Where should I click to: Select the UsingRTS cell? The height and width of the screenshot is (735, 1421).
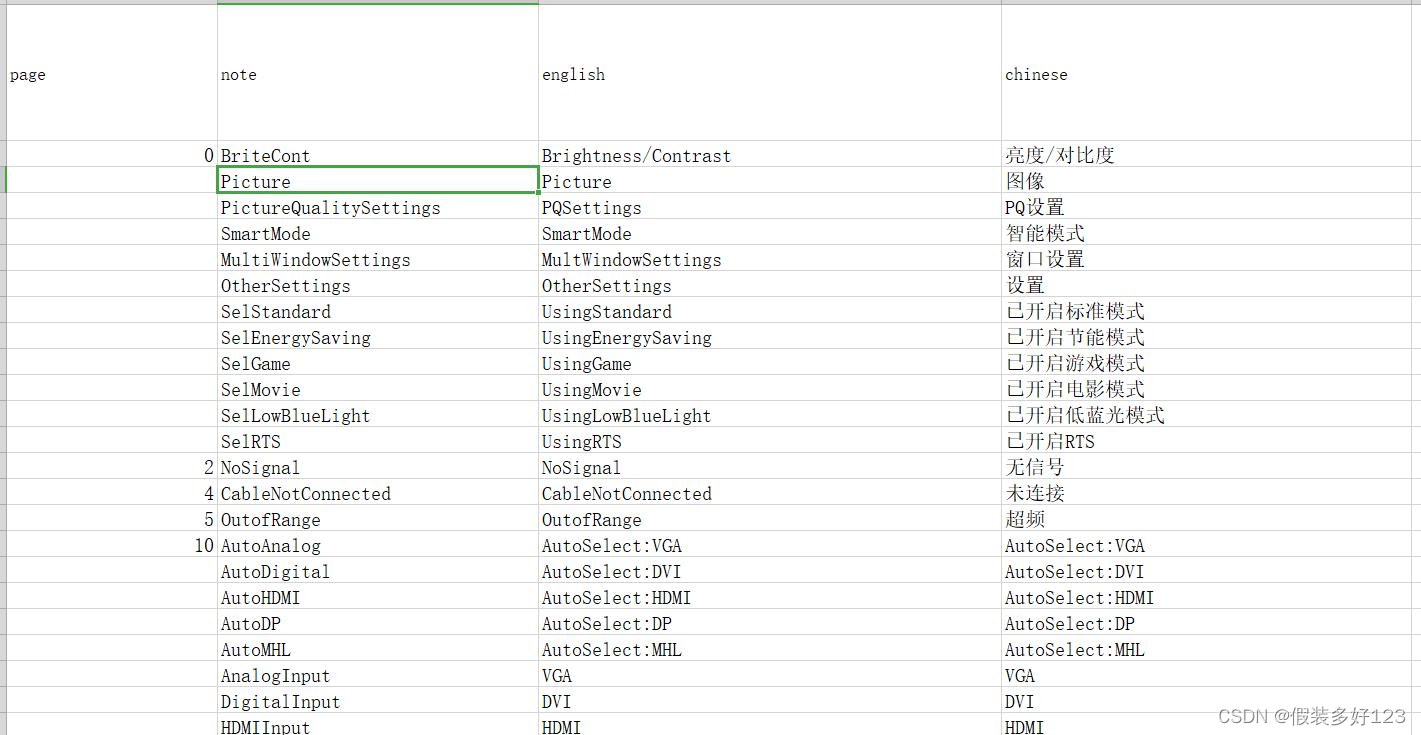pos(770,441)
